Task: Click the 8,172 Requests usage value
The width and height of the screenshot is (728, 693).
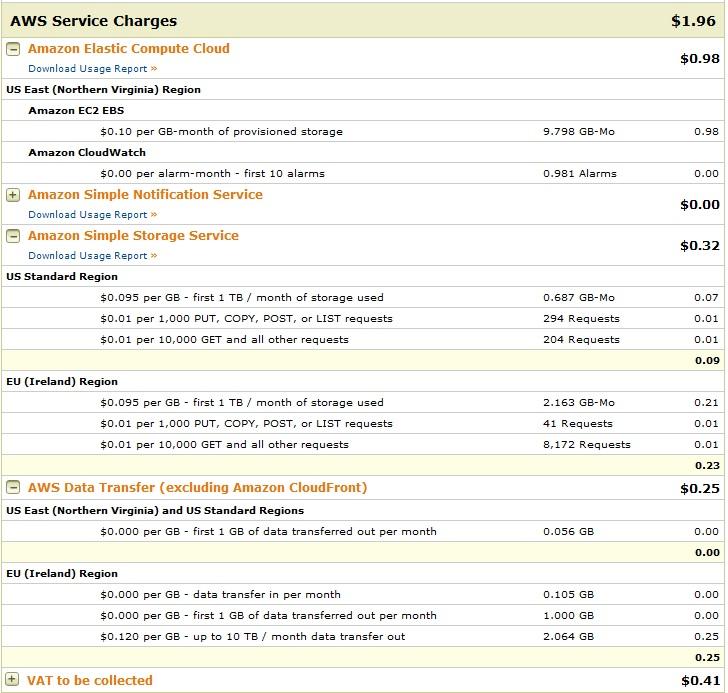Action: [587, 445]
